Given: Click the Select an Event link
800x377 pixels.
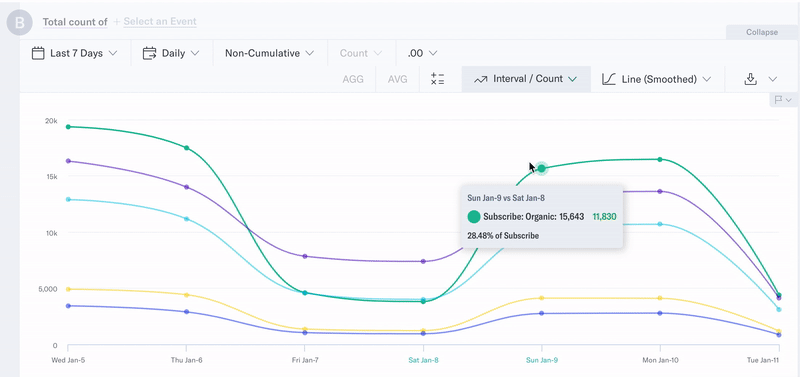Looking at the screenshot, I should click(x=160, y=21).
